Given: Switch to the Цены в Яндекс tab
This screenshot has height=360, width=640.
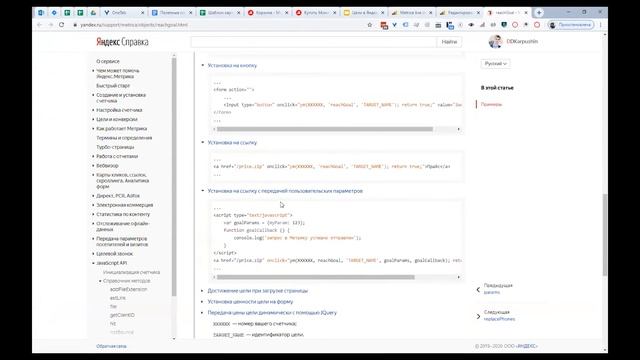Looking at the screenshot, I should click(363, 13).
